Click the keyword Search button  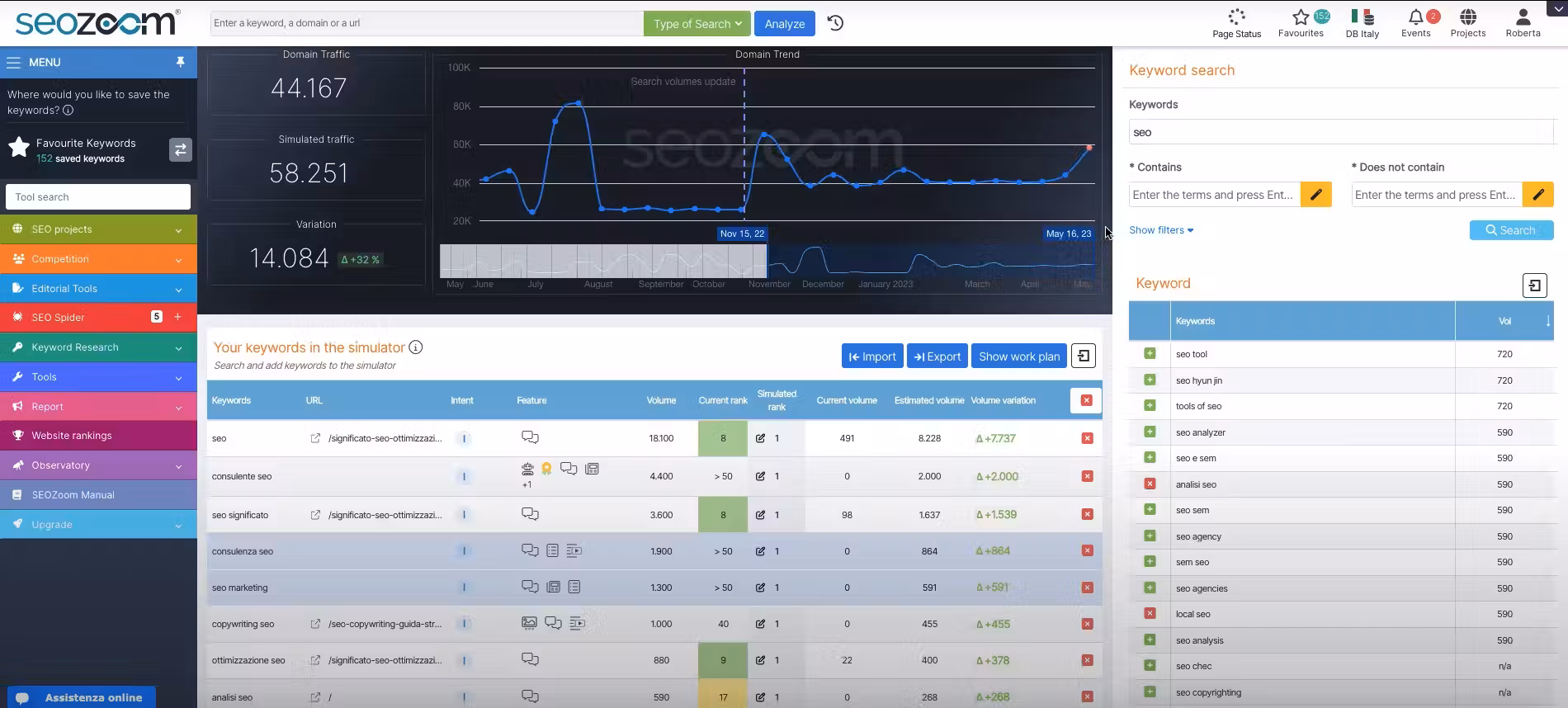tap(1511, 230)
